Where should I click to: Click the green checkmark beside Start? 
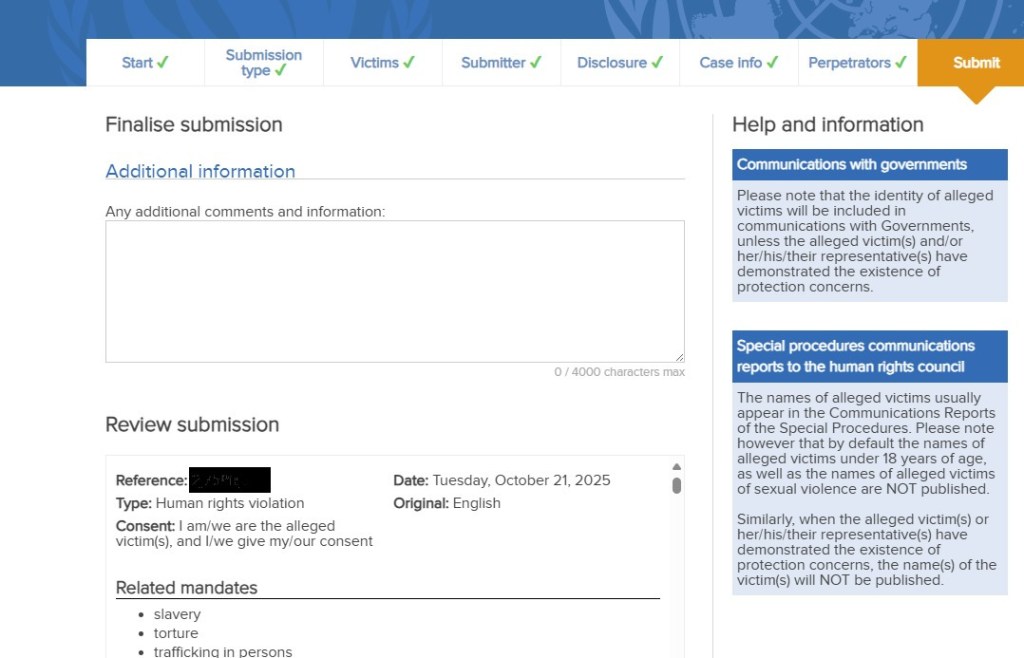(x=163, y=63)
